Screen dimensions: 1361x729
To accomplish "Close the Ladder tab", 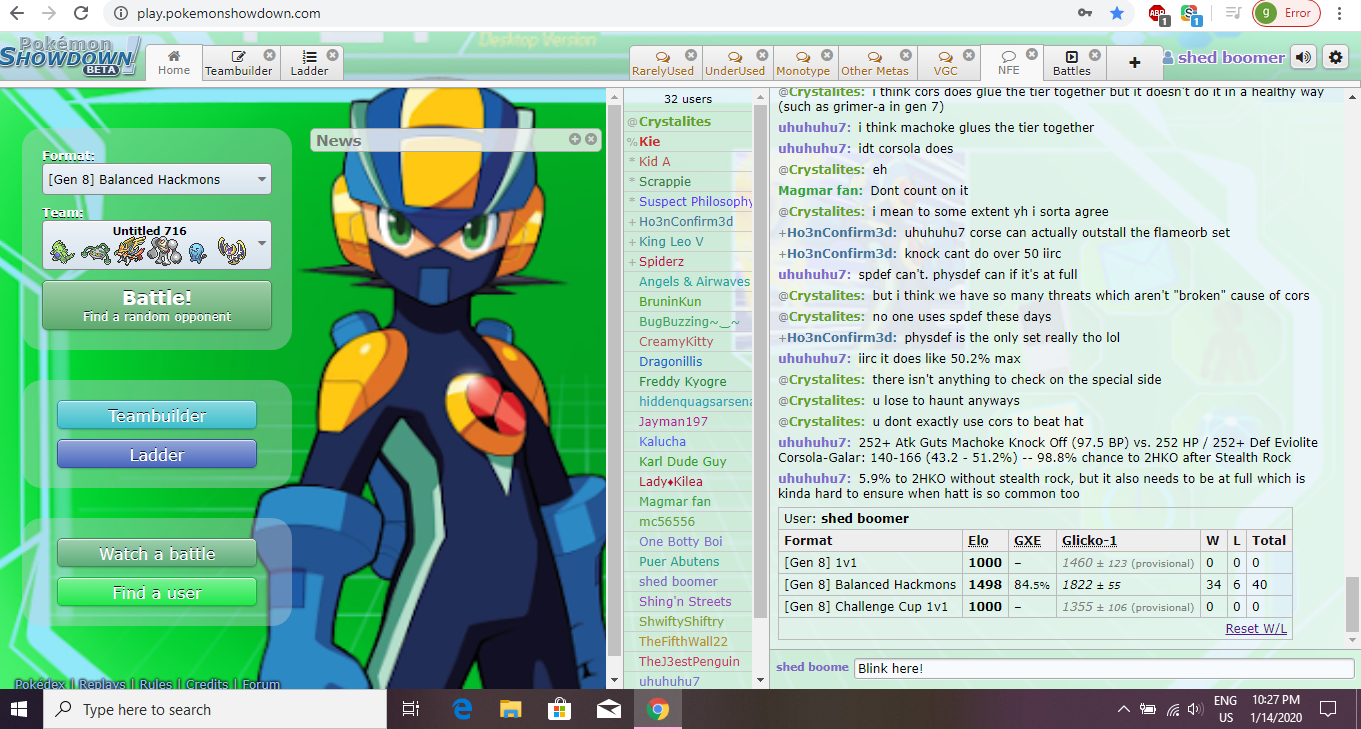I will tap(332, 55).
